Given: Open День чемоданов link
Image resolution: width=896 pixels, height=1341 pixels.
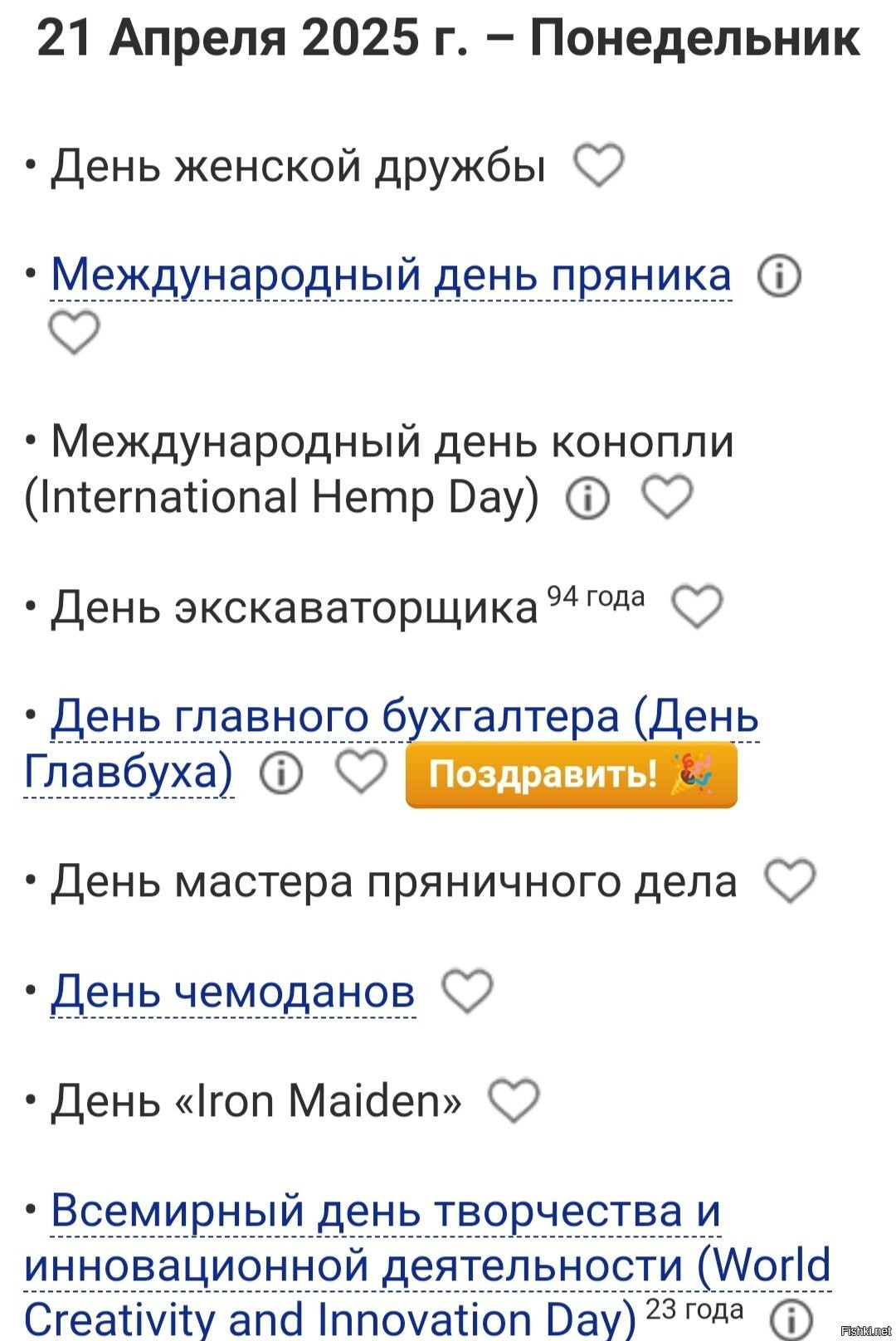Looking at the screenshot, I should click(x=232, y=991).
